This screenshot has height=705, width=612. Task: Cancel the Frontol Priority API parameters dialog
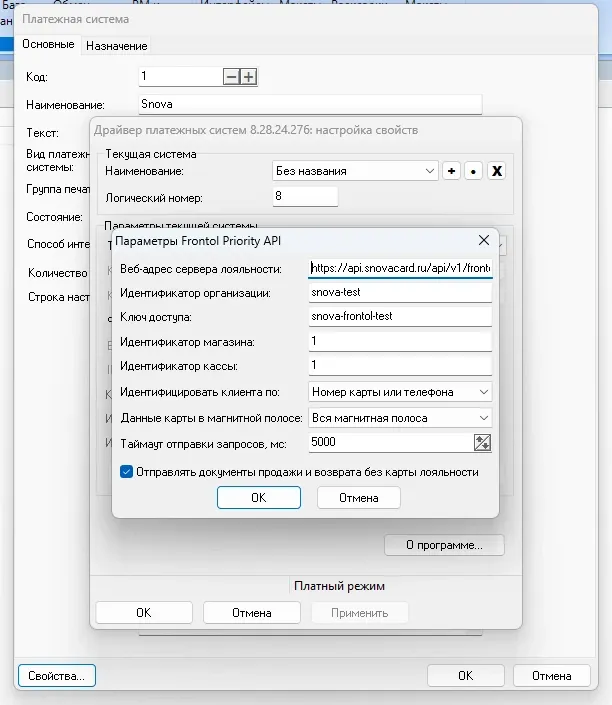358,498
